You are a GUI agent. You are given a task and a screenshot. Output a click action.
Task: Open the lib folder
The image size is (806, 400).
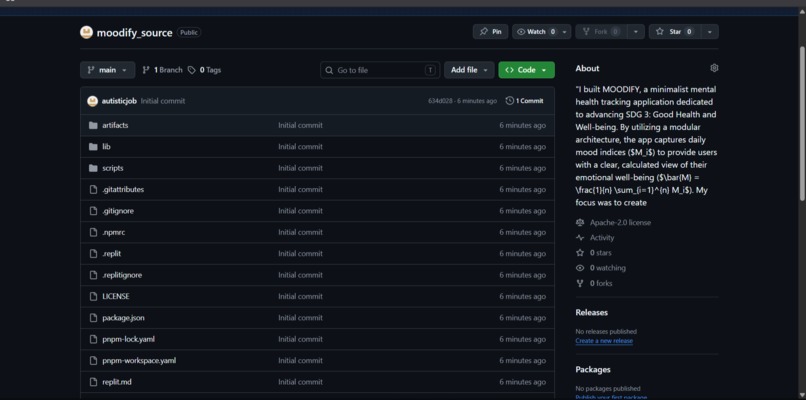(106, 147)
